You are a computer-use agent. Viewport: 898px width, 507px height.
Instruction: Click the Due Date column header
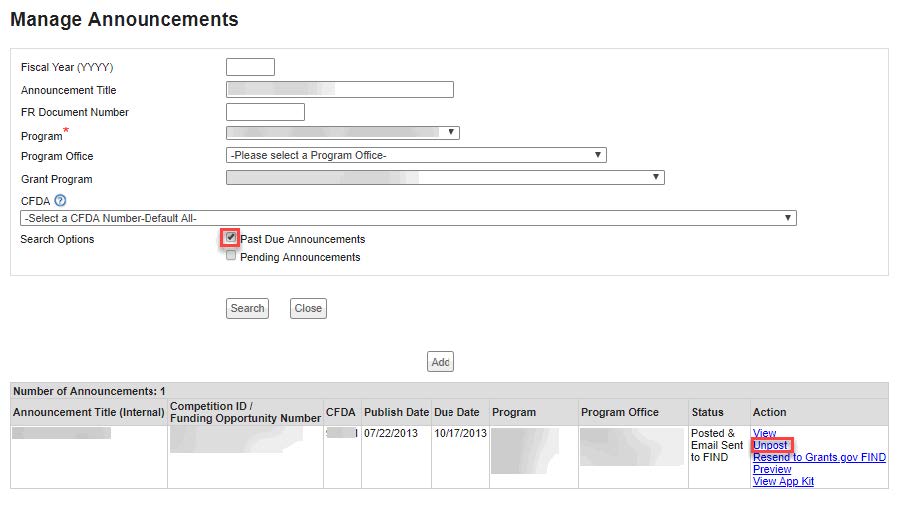click(x=457, y=412)
